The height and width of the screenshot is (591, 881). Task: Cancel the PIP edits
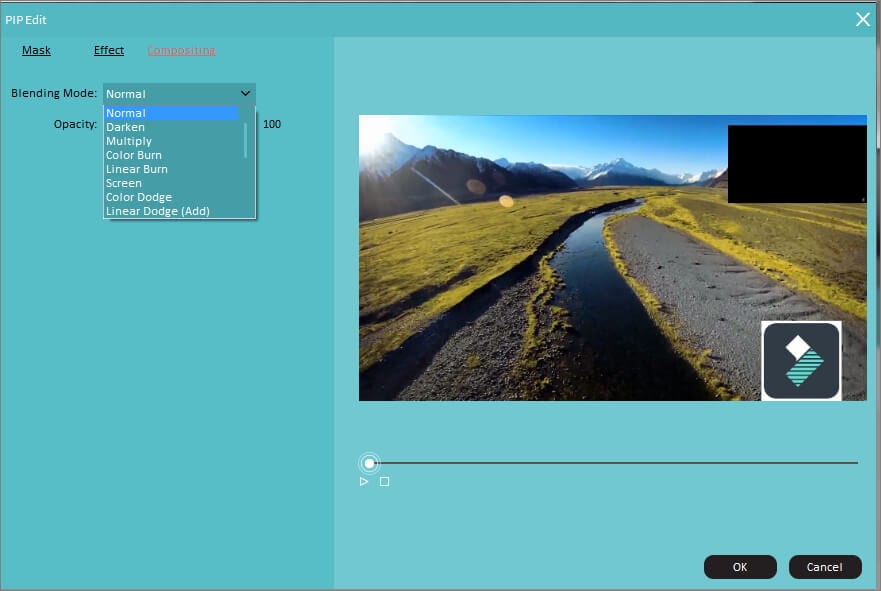[x=825, y=566]
